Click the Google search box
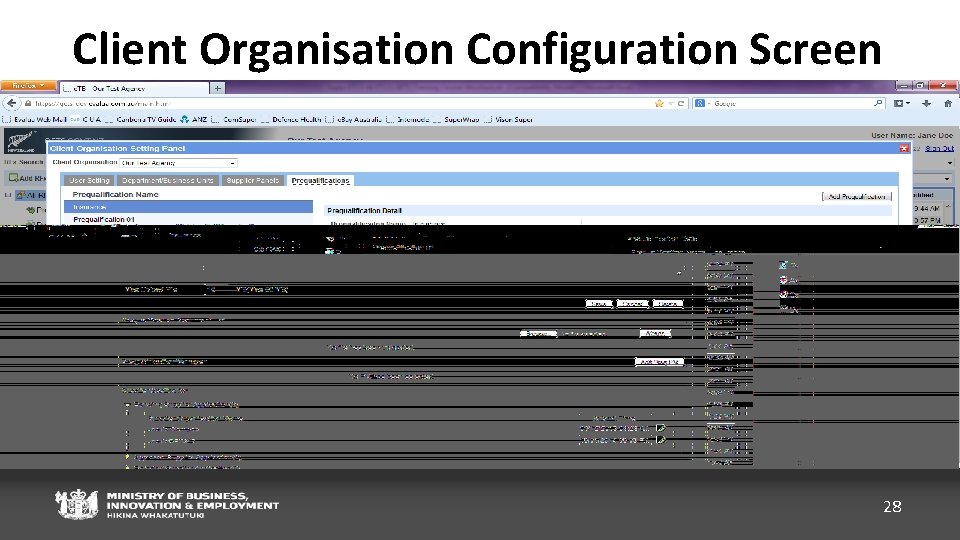This screenshot has width=960, height=540. [x=791, y=103]
